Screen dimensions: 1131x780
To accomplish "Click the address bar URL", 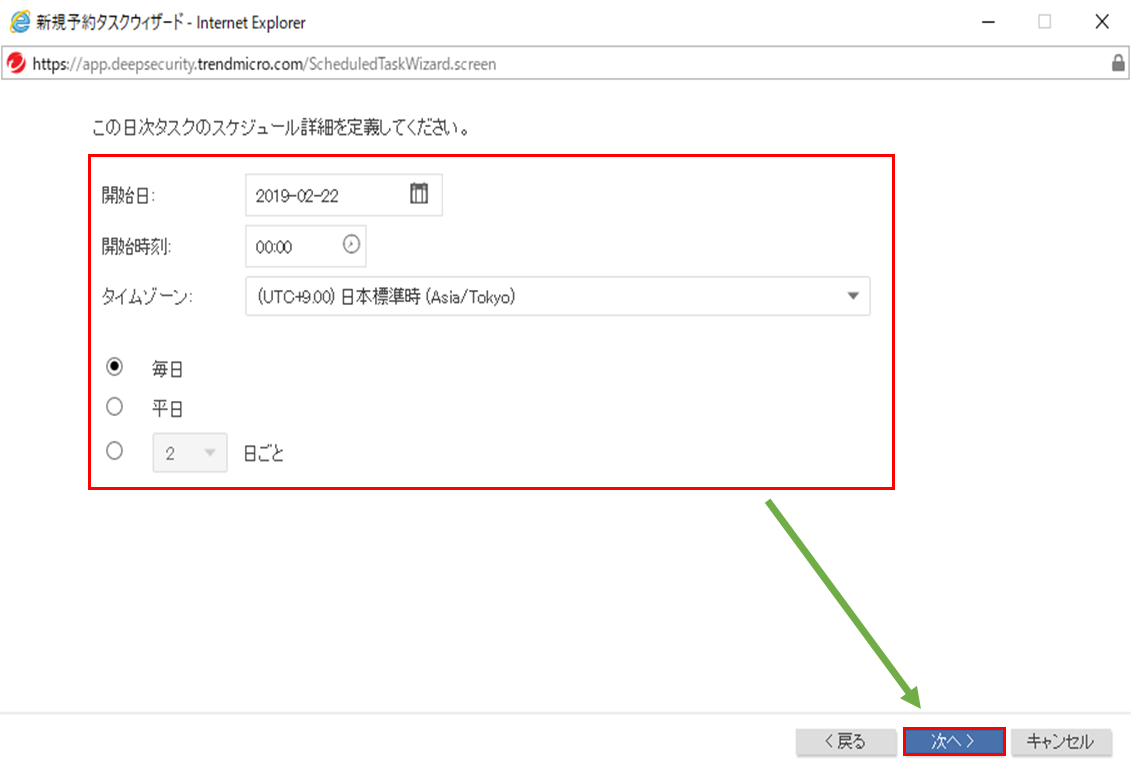I will tap(264, 64).
